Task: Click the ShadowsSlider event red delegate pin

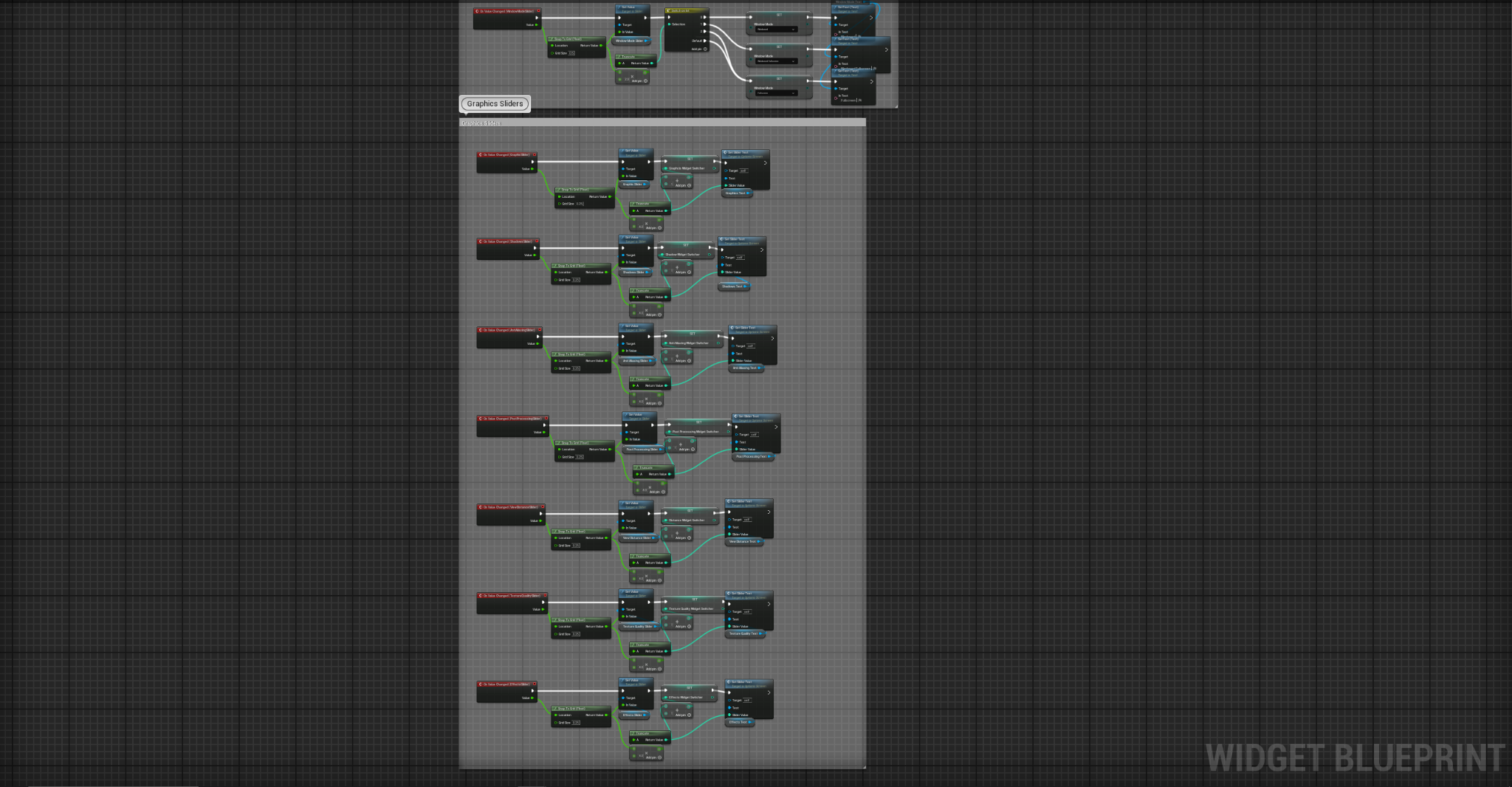Action: [537, 241]
